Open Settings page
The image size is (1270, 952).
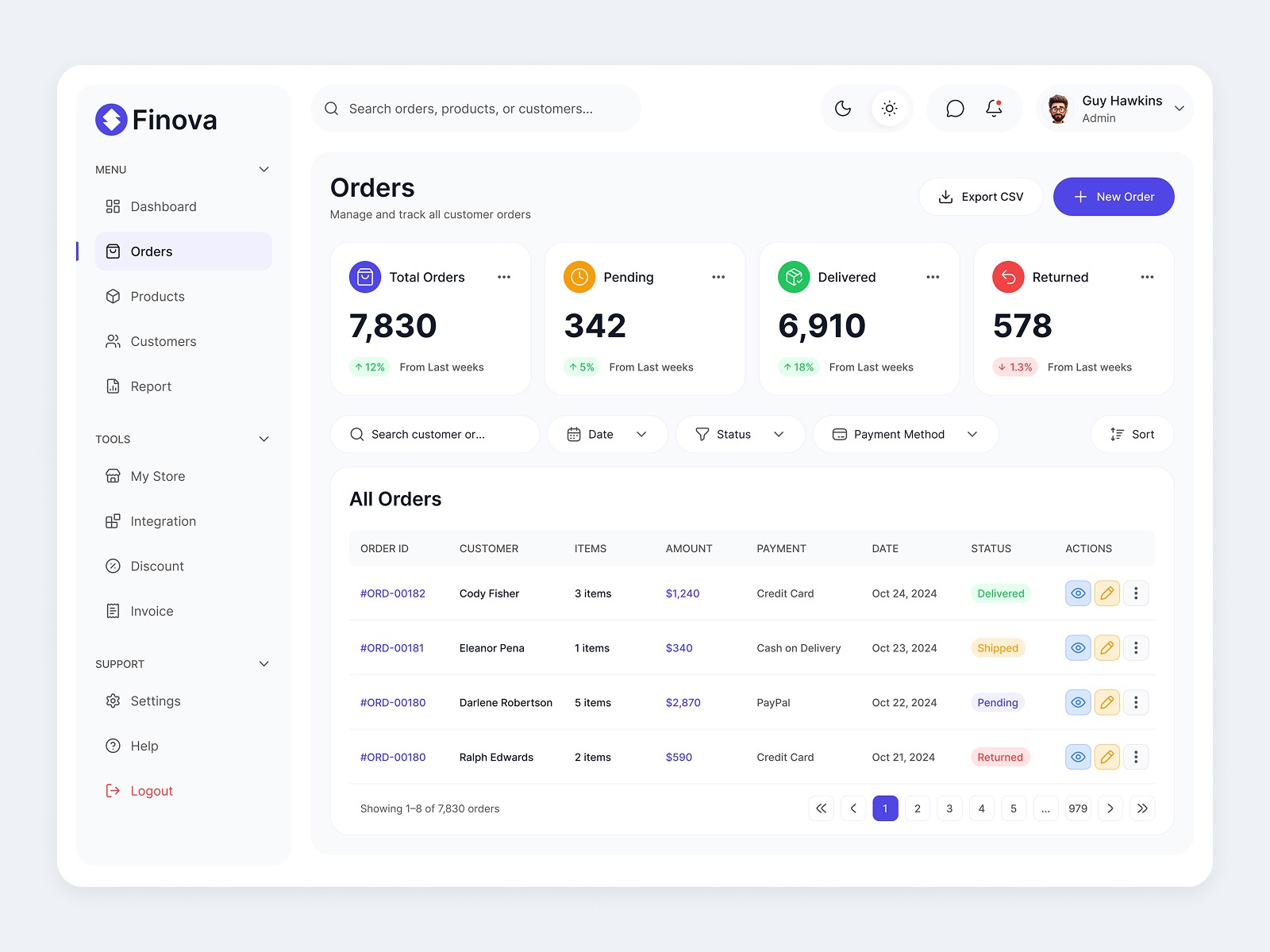tap(183, 701)
